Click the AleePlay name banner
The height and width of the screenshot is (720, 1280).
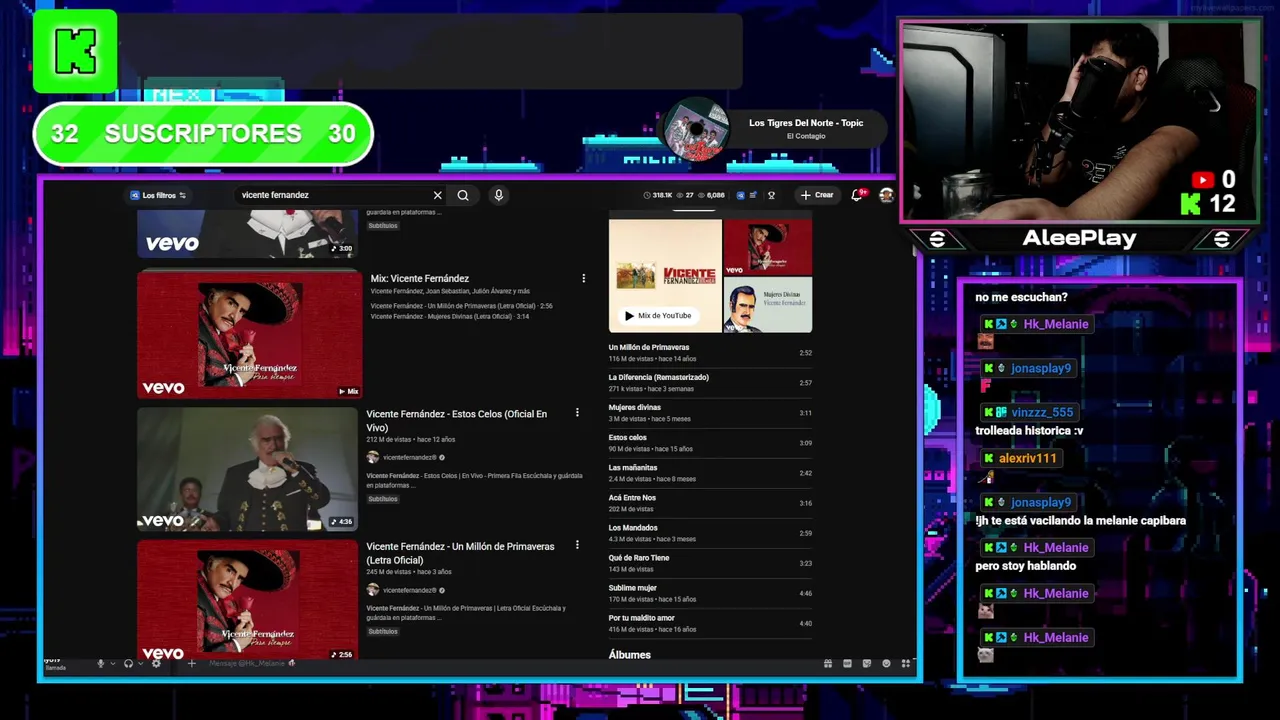click(1079, 238)
